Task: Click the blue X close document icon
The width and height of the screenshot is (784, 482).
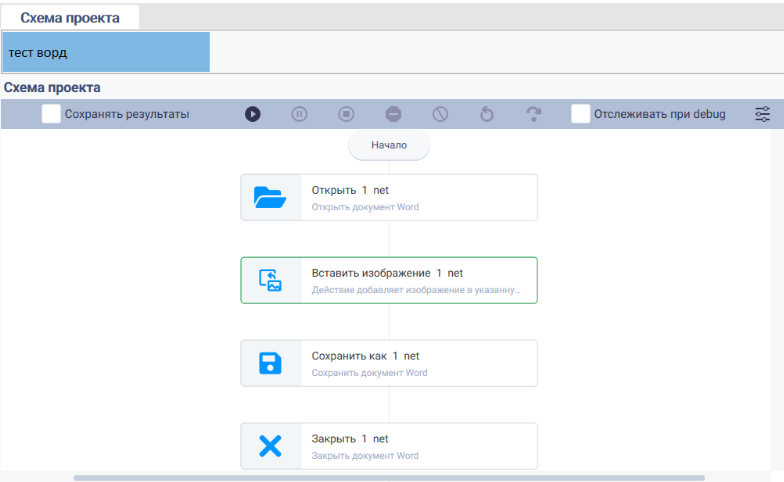Action: coord(270,446)
